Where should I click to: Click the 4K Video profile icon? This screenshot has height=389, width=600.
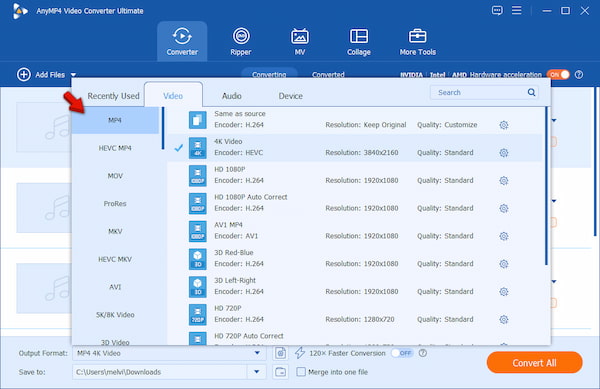coord(197,148)
